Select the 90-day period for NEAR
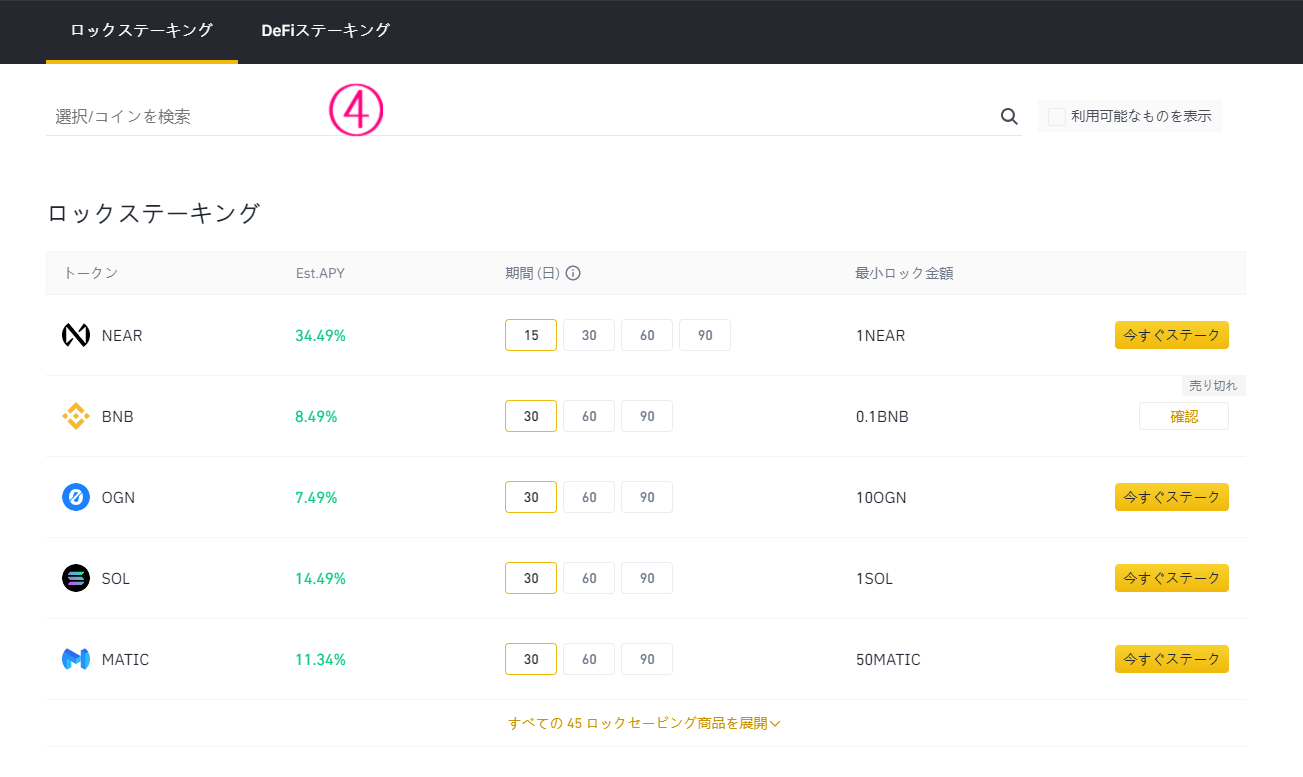 tap(705, 335)
